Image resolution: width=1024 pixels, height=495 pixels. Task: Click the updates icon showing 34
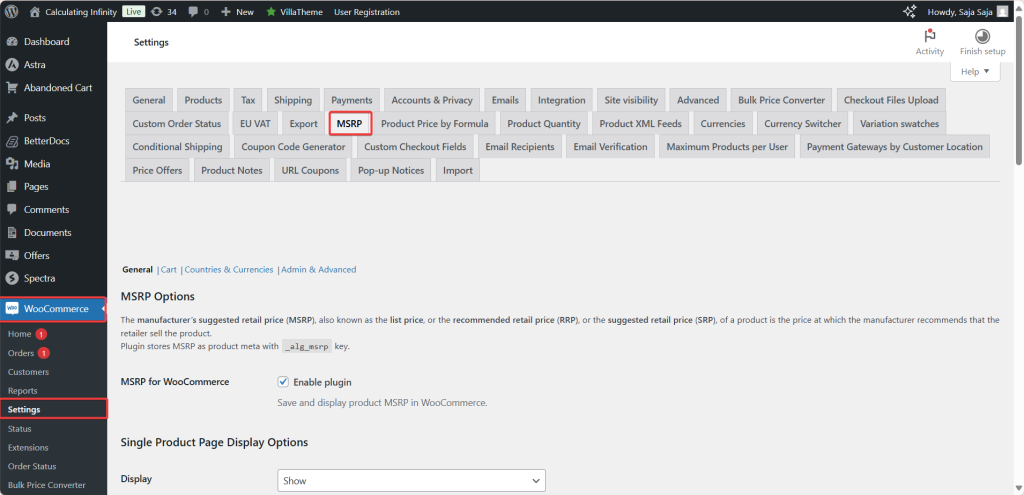point(156,12)
